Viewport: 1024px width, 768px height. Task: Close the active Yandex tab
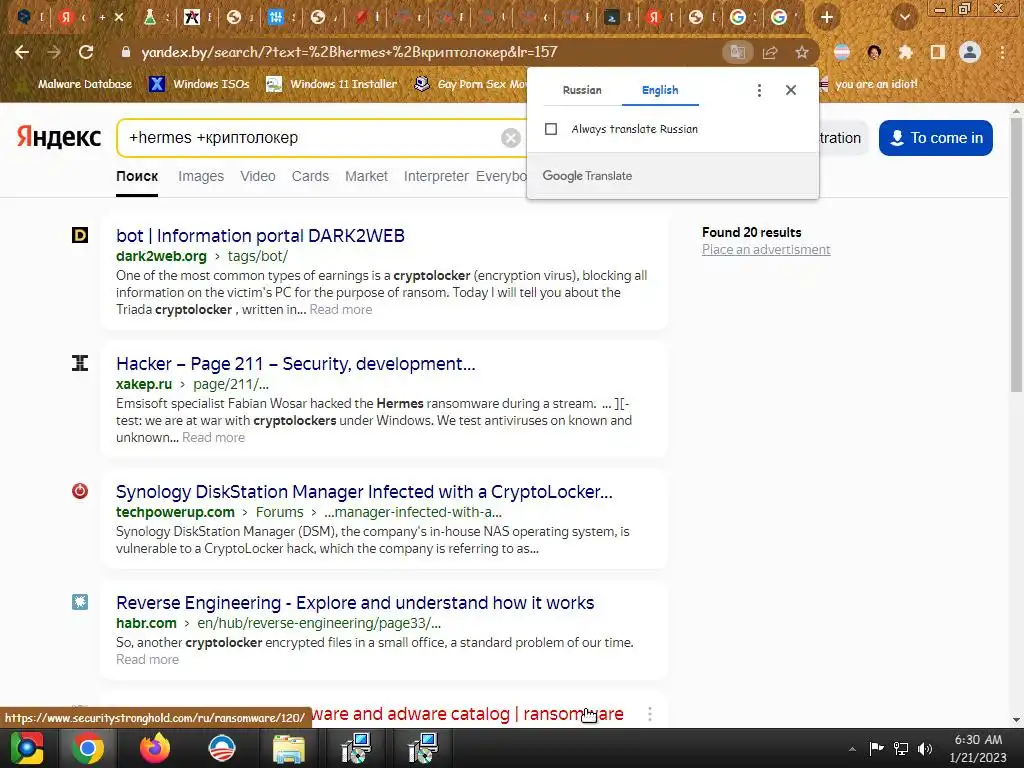pyautogui.click(x=119, y=17)
